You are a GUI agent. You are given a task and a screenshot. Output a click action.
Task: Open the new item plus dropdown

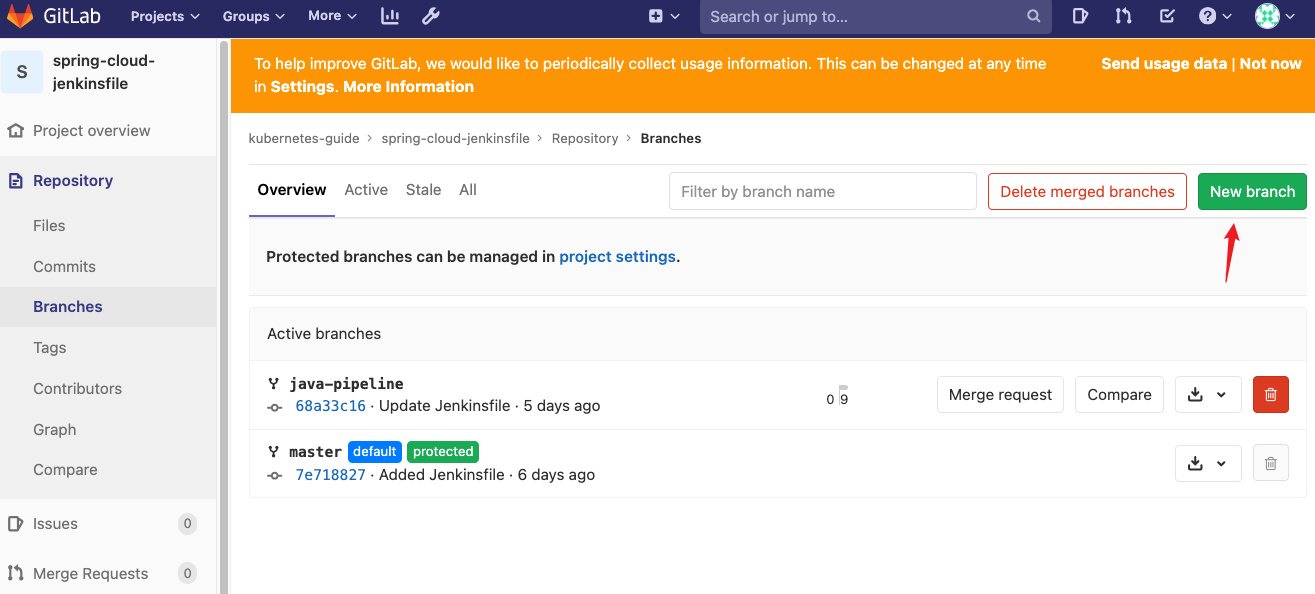point(664,16)
